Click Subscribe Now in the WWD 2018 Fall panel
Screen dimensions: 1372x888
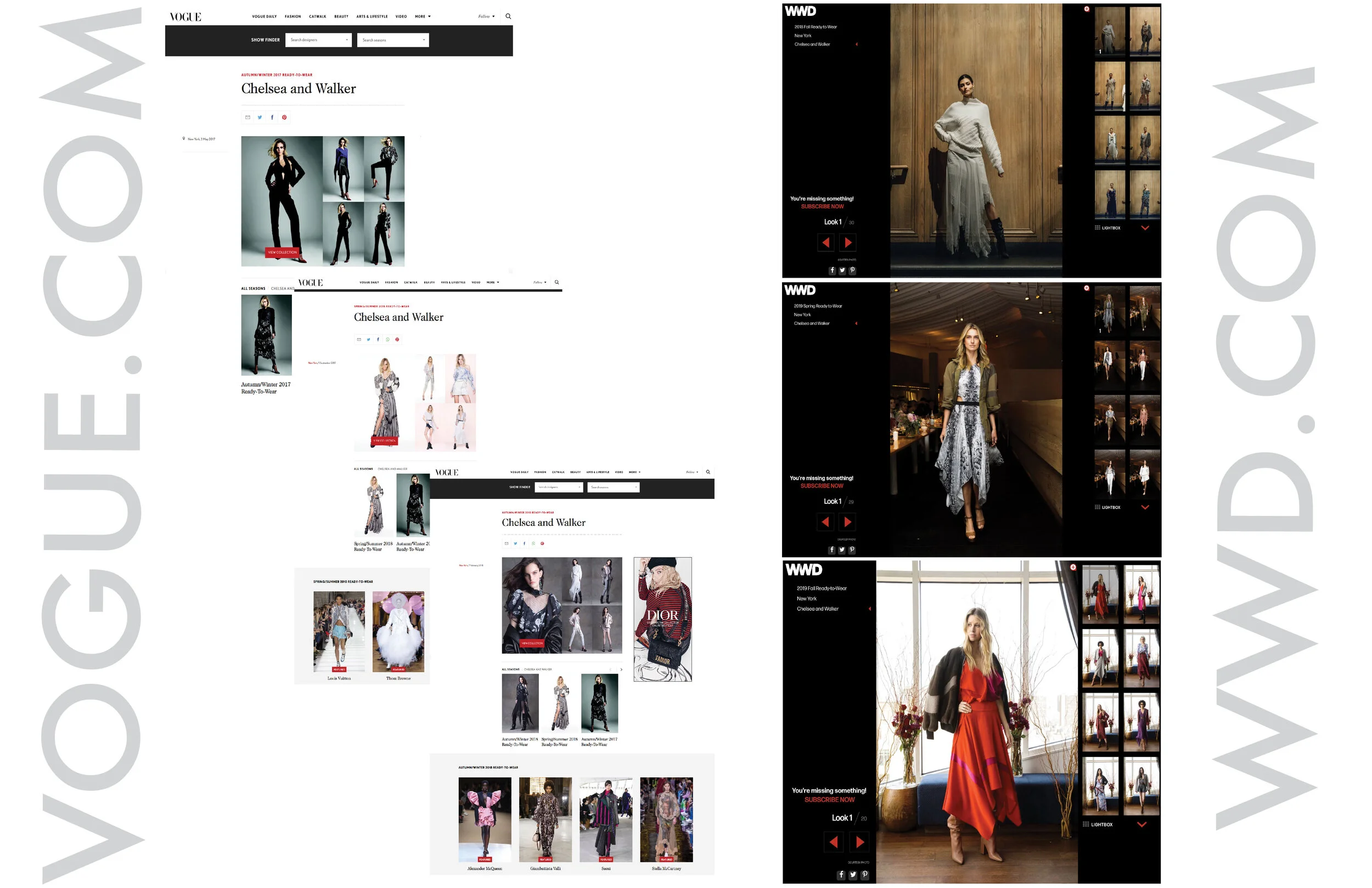point(822,206)
